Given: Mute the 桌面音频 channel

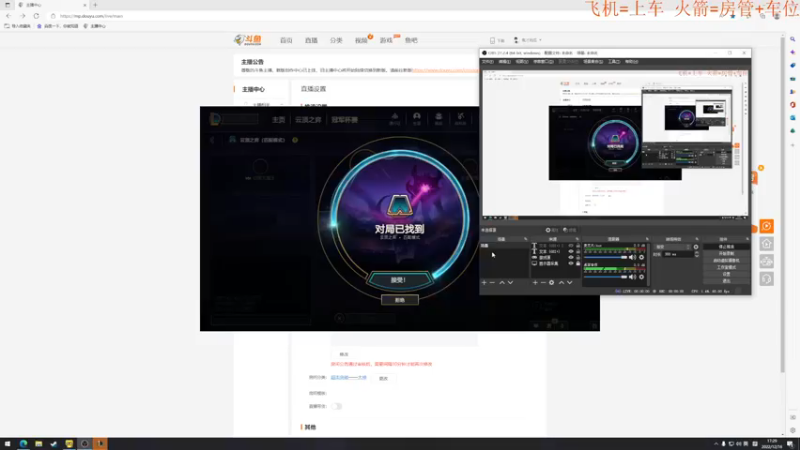Looking at the screenshot, I should point(633,277).
